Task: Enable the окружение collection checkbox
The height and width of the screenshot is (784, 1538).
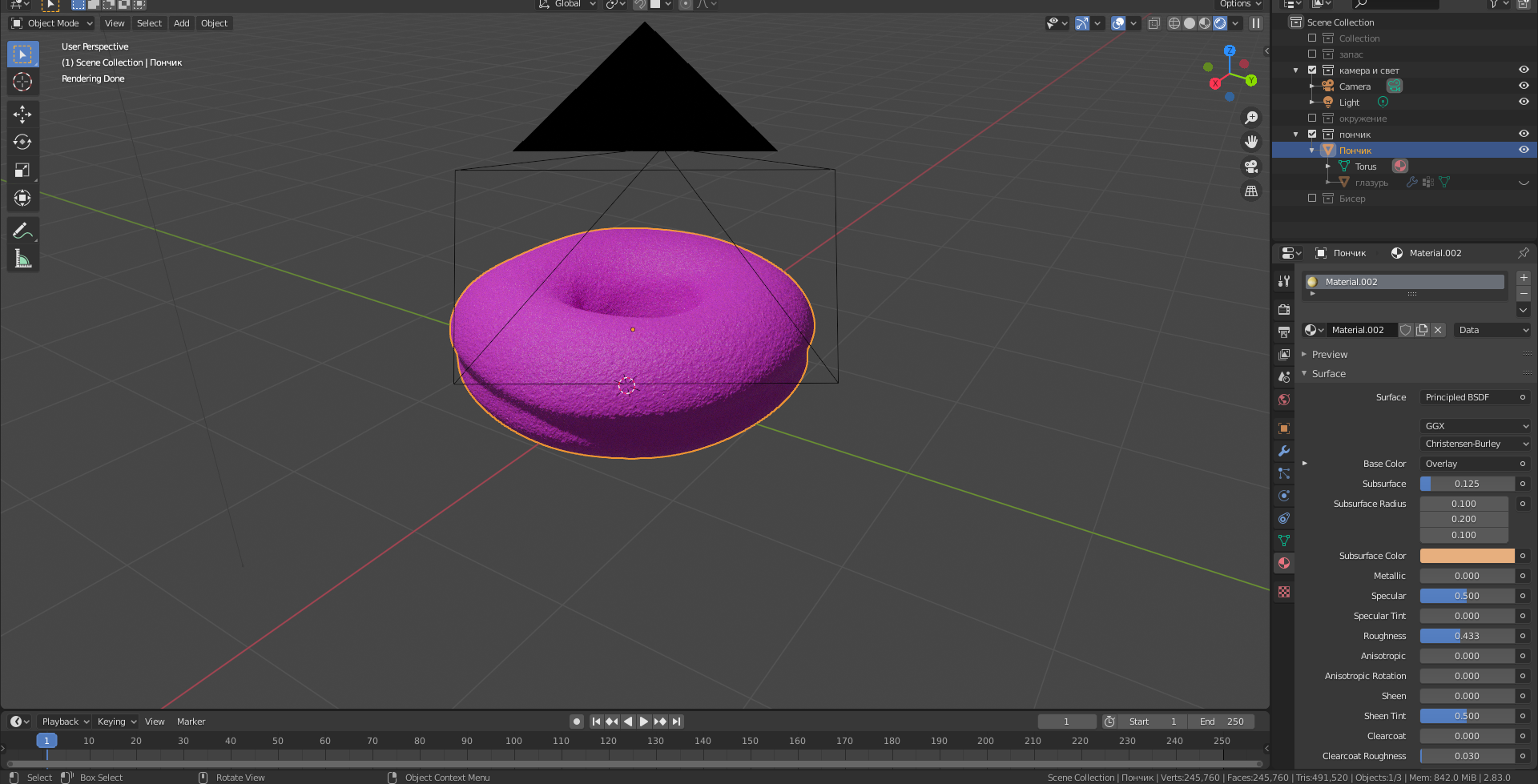Action: tap(1312, 119)
